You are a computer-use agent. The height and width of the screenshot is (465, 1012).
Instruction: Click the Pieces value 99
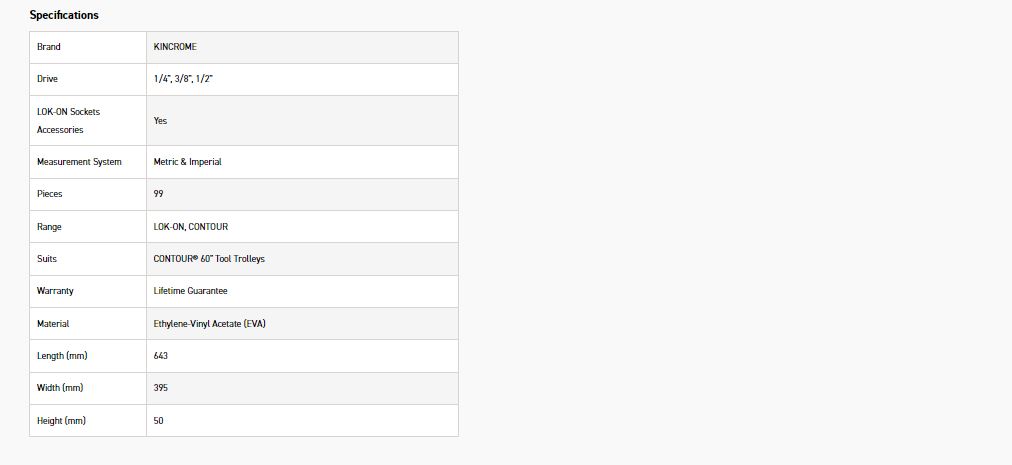(x=159, y=194)
